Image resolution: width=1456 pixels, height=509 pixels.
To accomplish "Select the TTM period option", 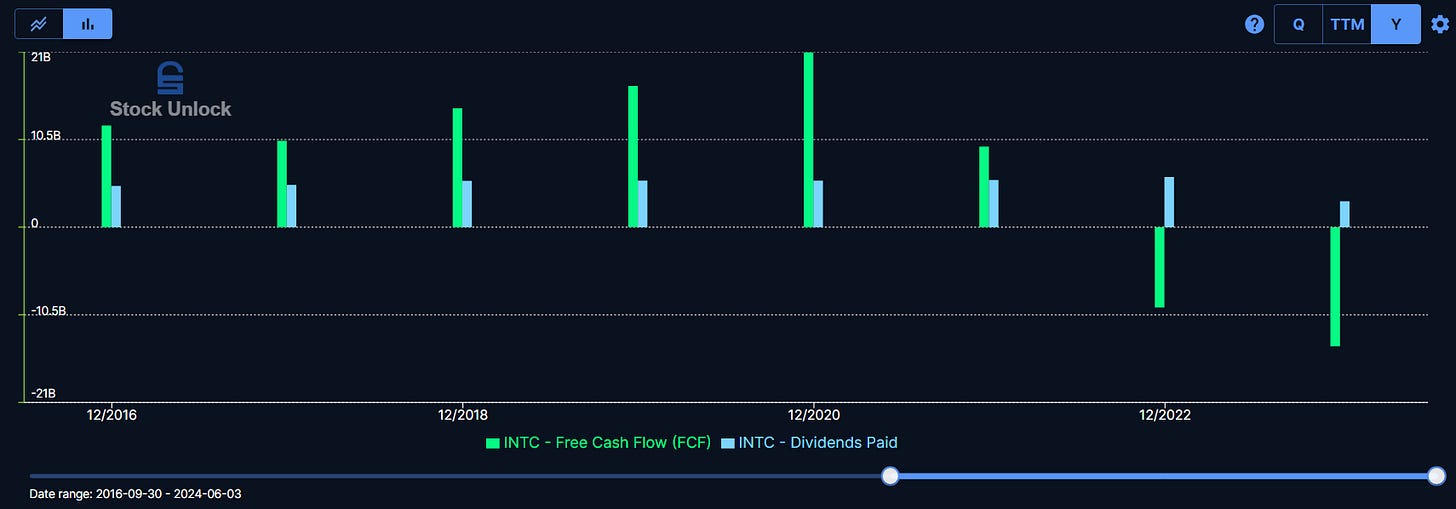I will pos(1347,24).
